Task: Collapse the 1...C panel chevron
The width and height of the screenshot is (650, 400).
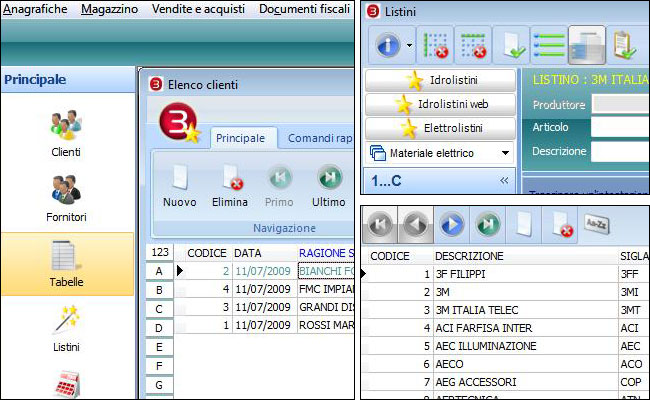Action: pyautogui.click(x=504, y=181)
